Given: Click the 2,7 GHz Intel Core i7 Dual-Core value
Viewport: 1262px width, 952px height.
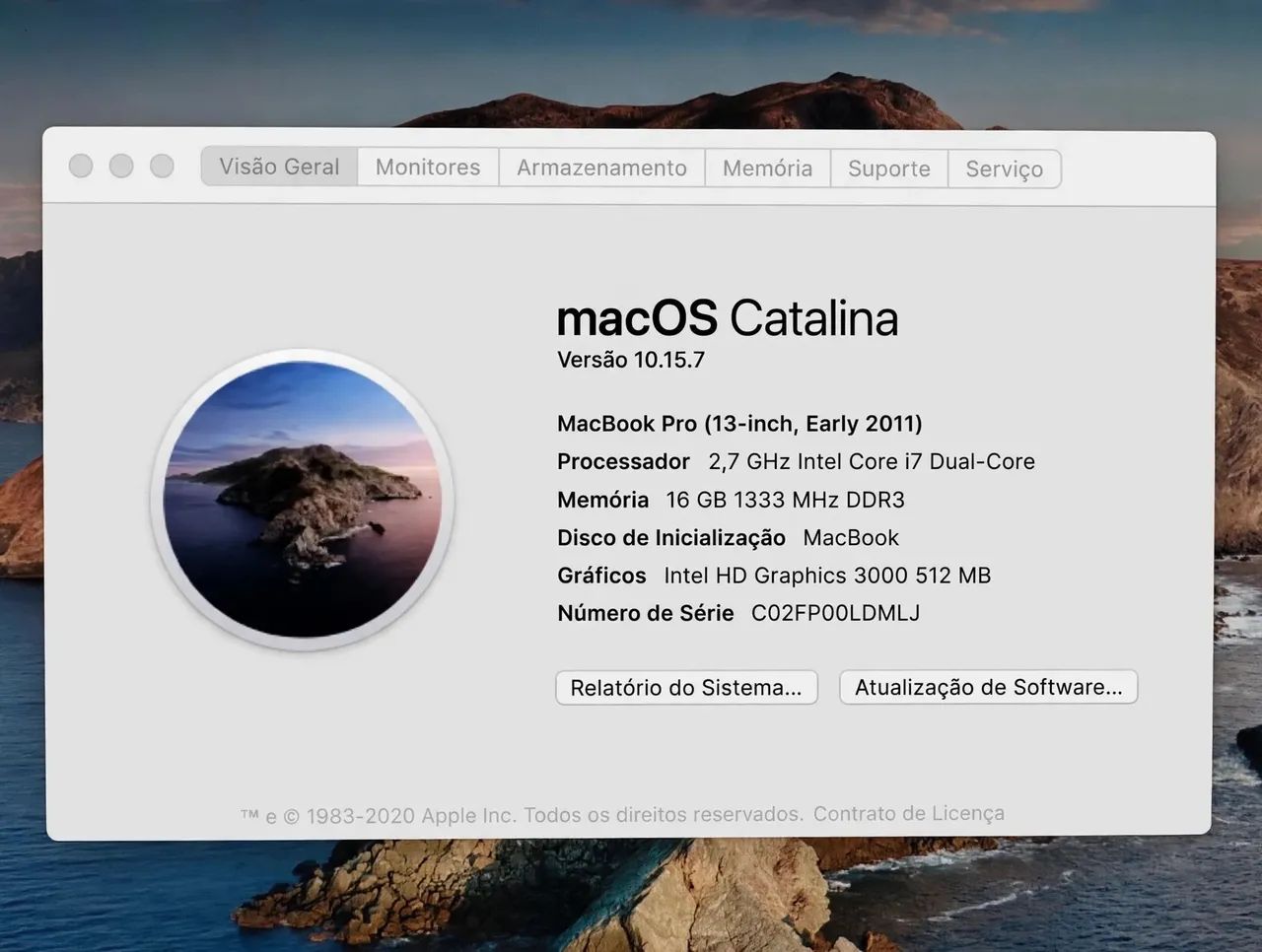Looking at the screenshot, I should point(872,461).
